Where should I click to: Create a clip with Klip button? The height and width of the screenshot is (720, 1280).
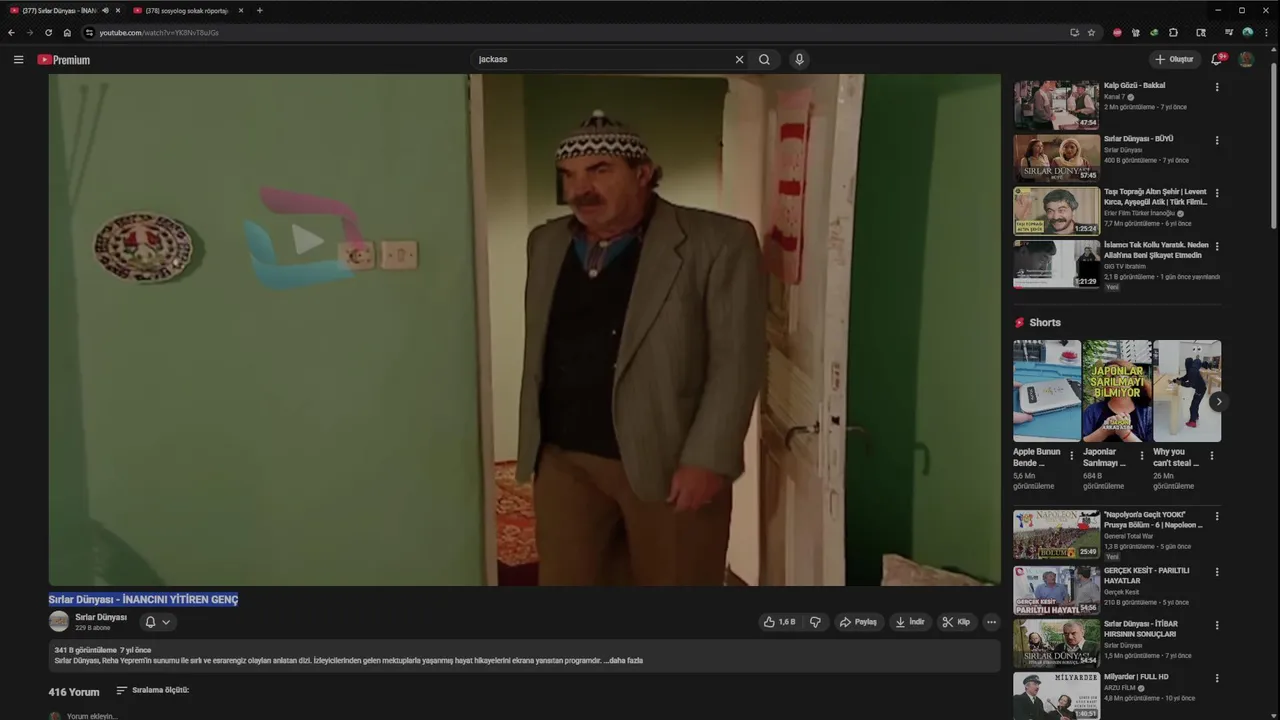pyautogui.click(x=956, y=622)
